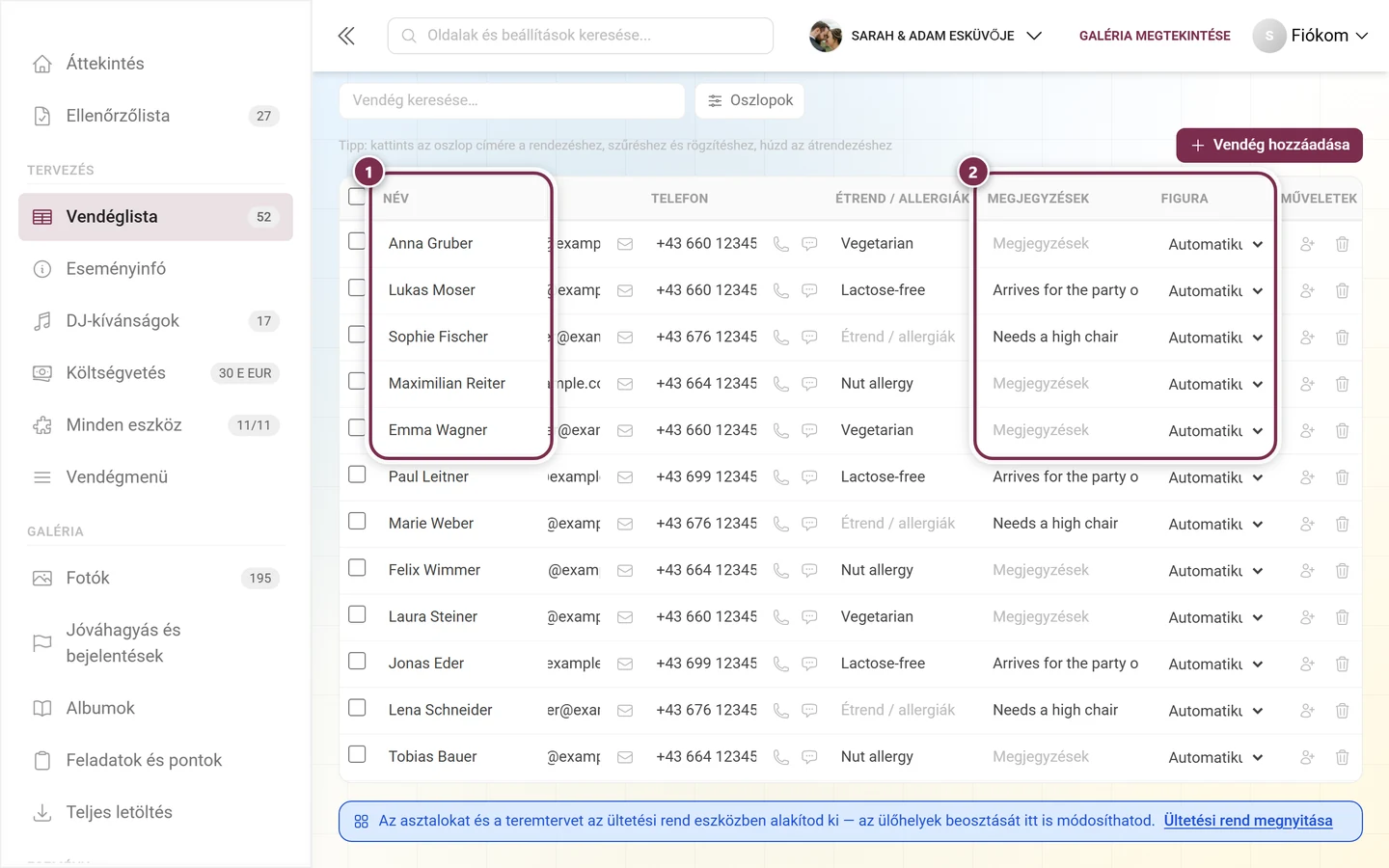This screenshot has height=868, width=1389.
Task: Go to Ellenőrzőlista in the sidebar
Action: (155, 116)
